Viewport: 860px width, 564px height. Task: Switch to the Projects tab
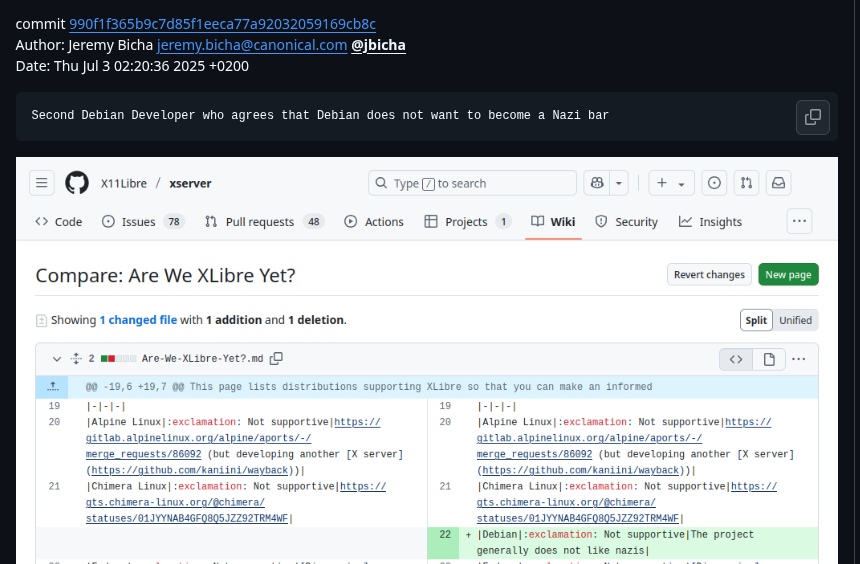tap(467, 222)
